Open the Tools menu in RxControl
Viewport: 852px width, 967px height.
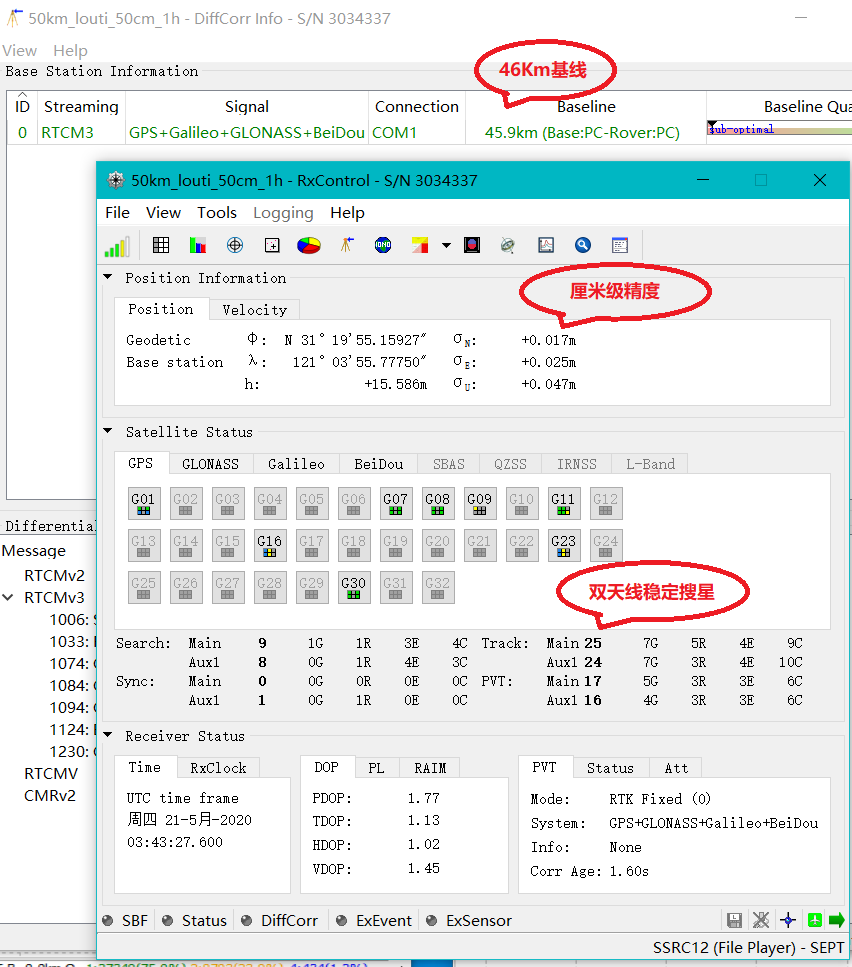coord(217,213)
